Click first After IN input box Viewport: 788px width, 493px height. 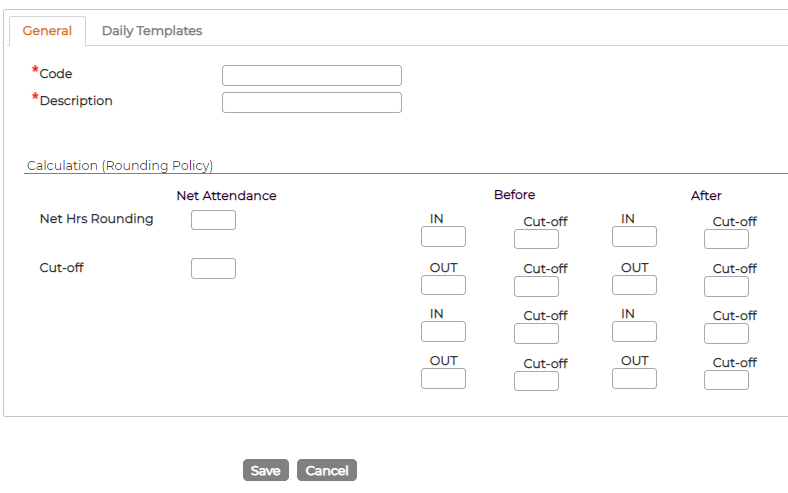tap(634, 236)
